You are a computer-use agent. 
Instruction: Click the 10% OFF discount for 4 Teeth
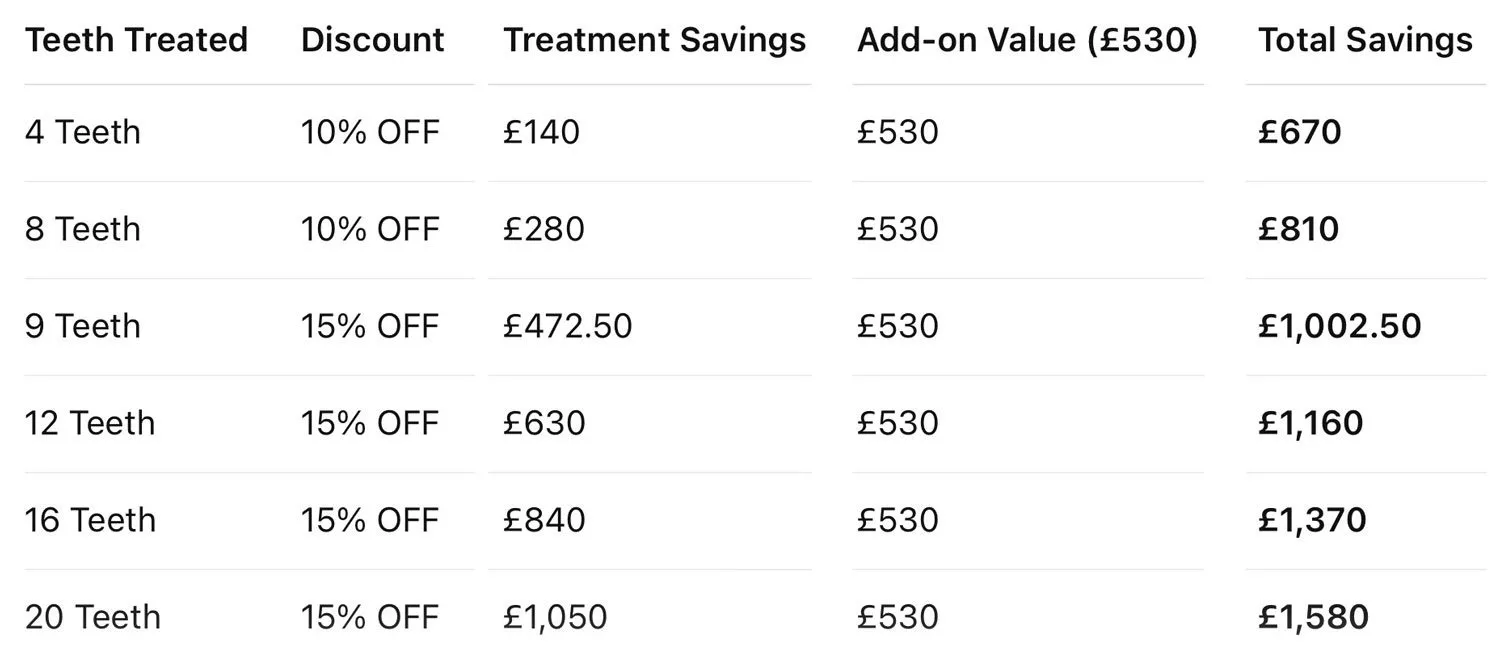pos(370,132)
